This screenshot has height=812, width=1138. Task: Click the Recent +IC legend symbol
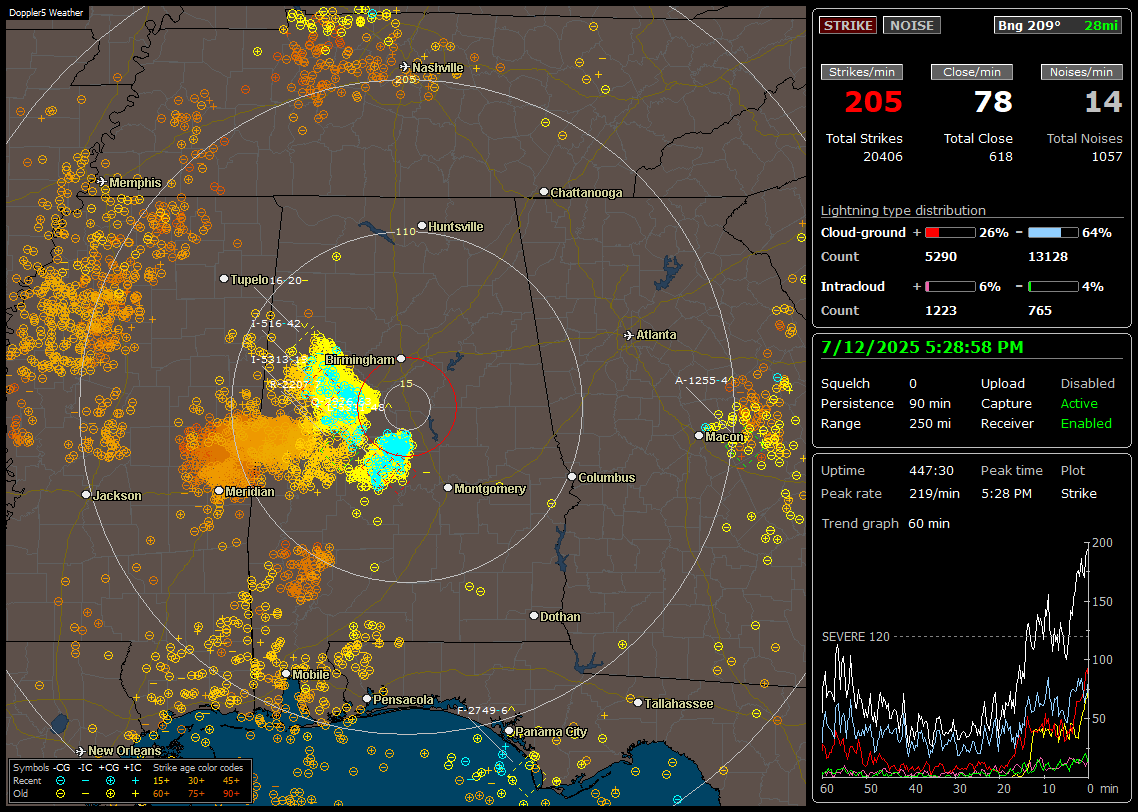(x=135, y=781)
